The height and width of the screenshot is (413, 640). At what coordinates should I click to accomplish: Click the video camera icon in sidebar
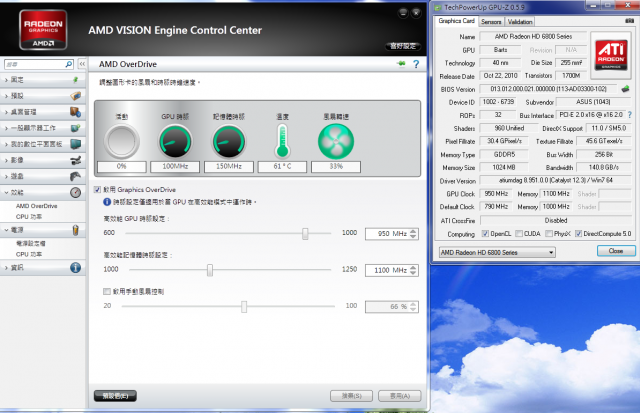pyautogui.click(x=76, y=160)
